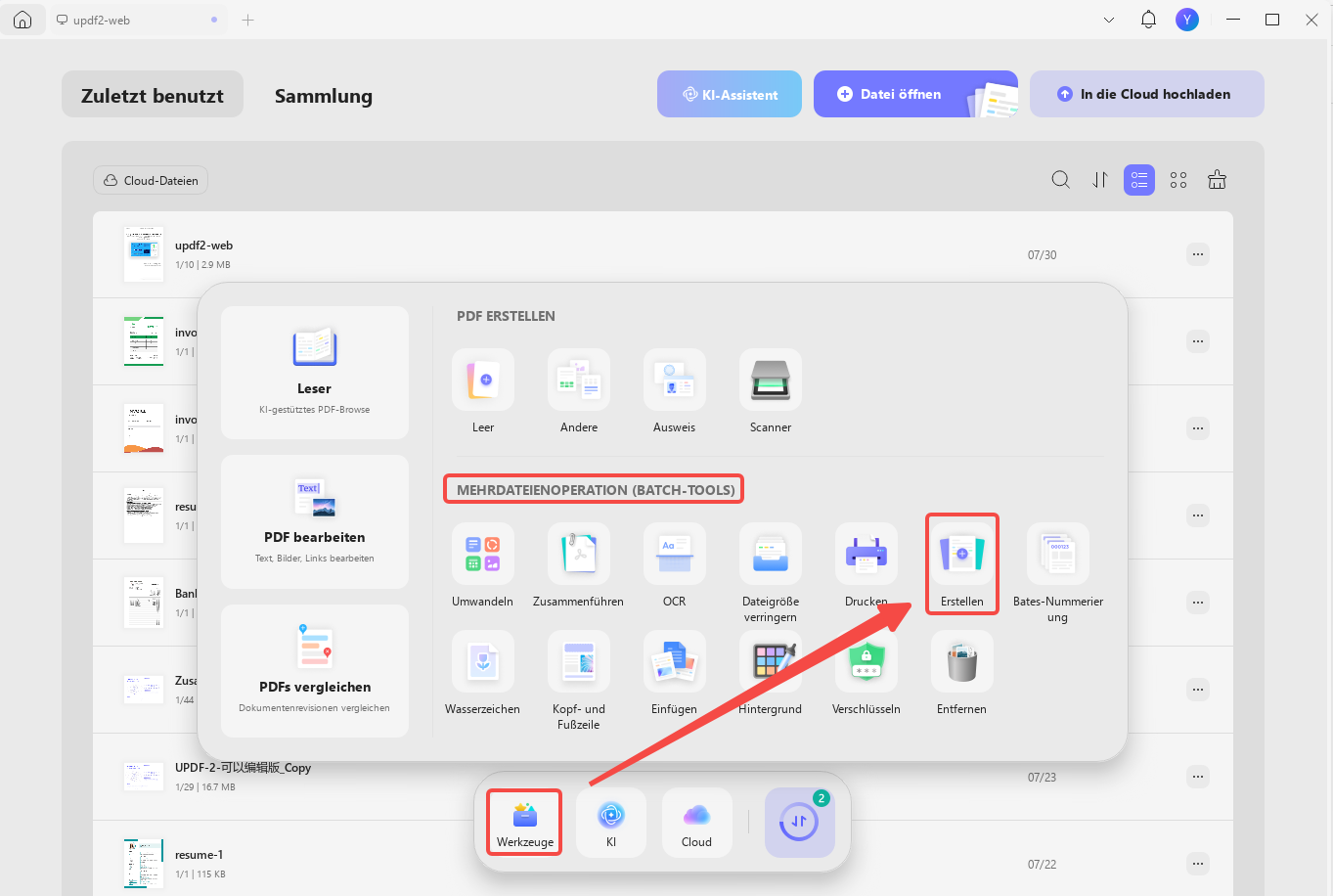Select the file name resume-1
1333x896 pixels.
point(199,855)
